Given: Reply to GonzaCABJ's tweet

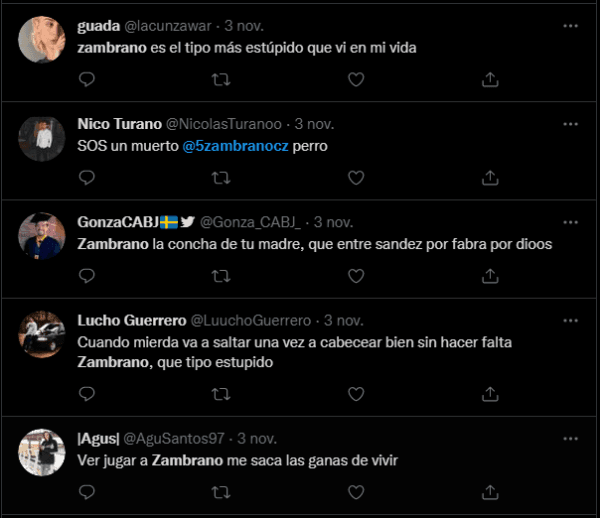Looking at the screenshot, I should click(87, 275).
